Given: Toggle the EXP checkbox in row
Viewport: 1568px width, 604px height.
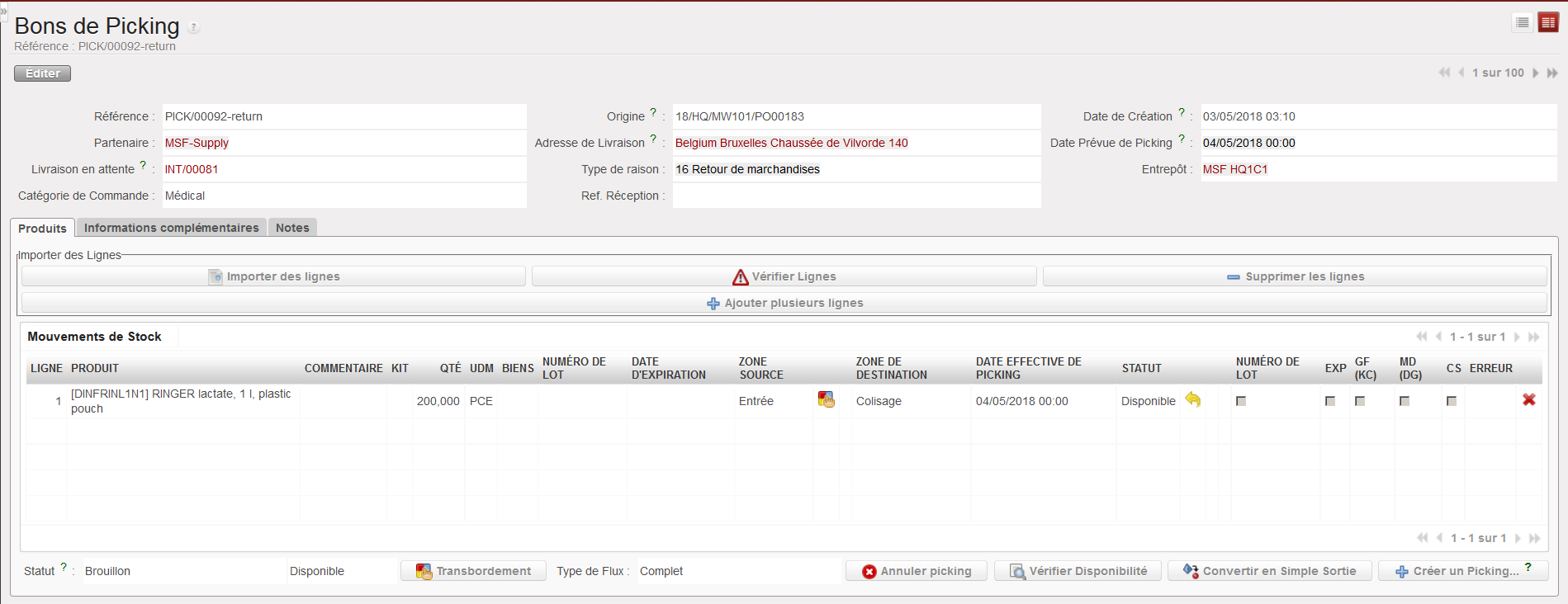Looking at the screenshot, I should tap(1330, 401).
